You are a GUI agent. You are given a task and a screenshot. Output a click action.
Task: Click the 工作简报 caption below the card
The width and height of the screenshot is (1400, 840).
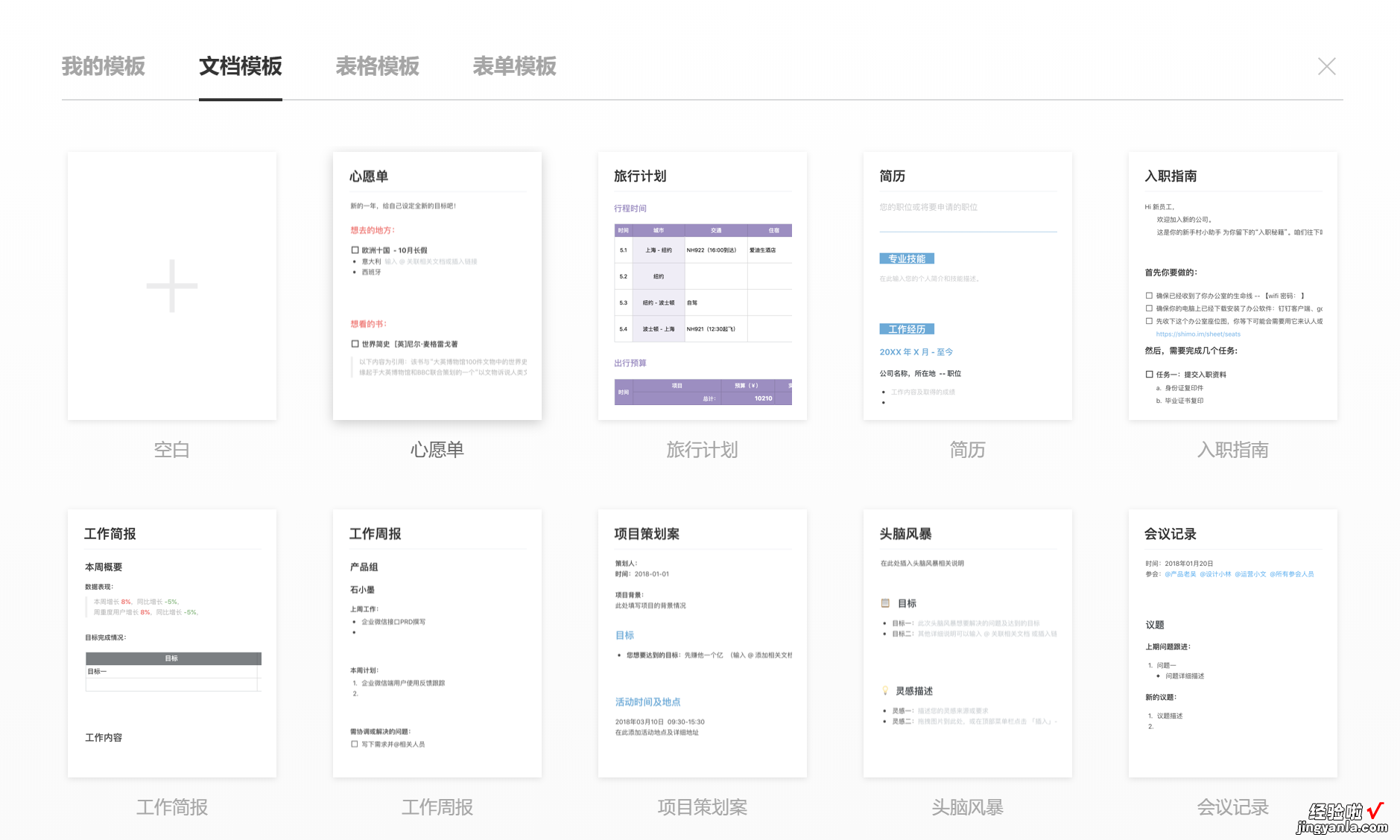pos(172,807)
